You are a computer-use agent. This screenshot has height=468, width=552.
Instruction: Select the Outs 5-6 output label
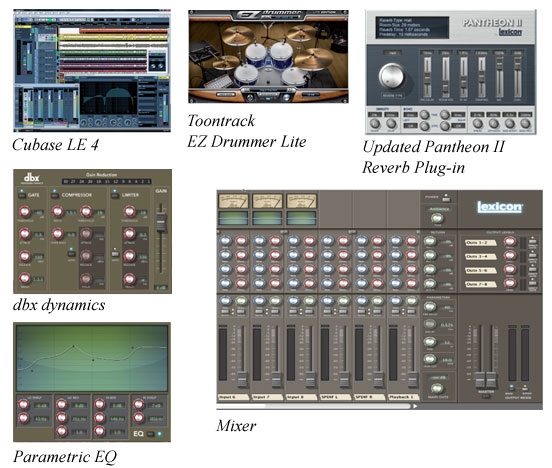(480, 270)
